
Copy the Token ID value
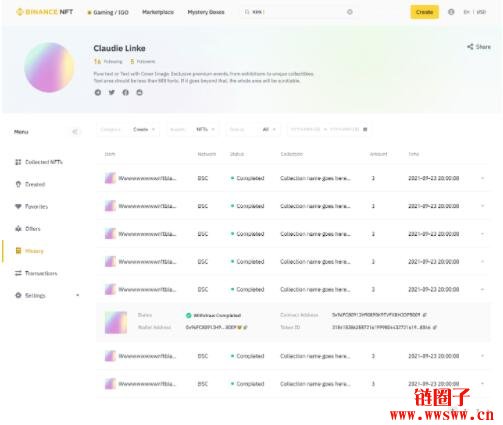pos(435,327)
